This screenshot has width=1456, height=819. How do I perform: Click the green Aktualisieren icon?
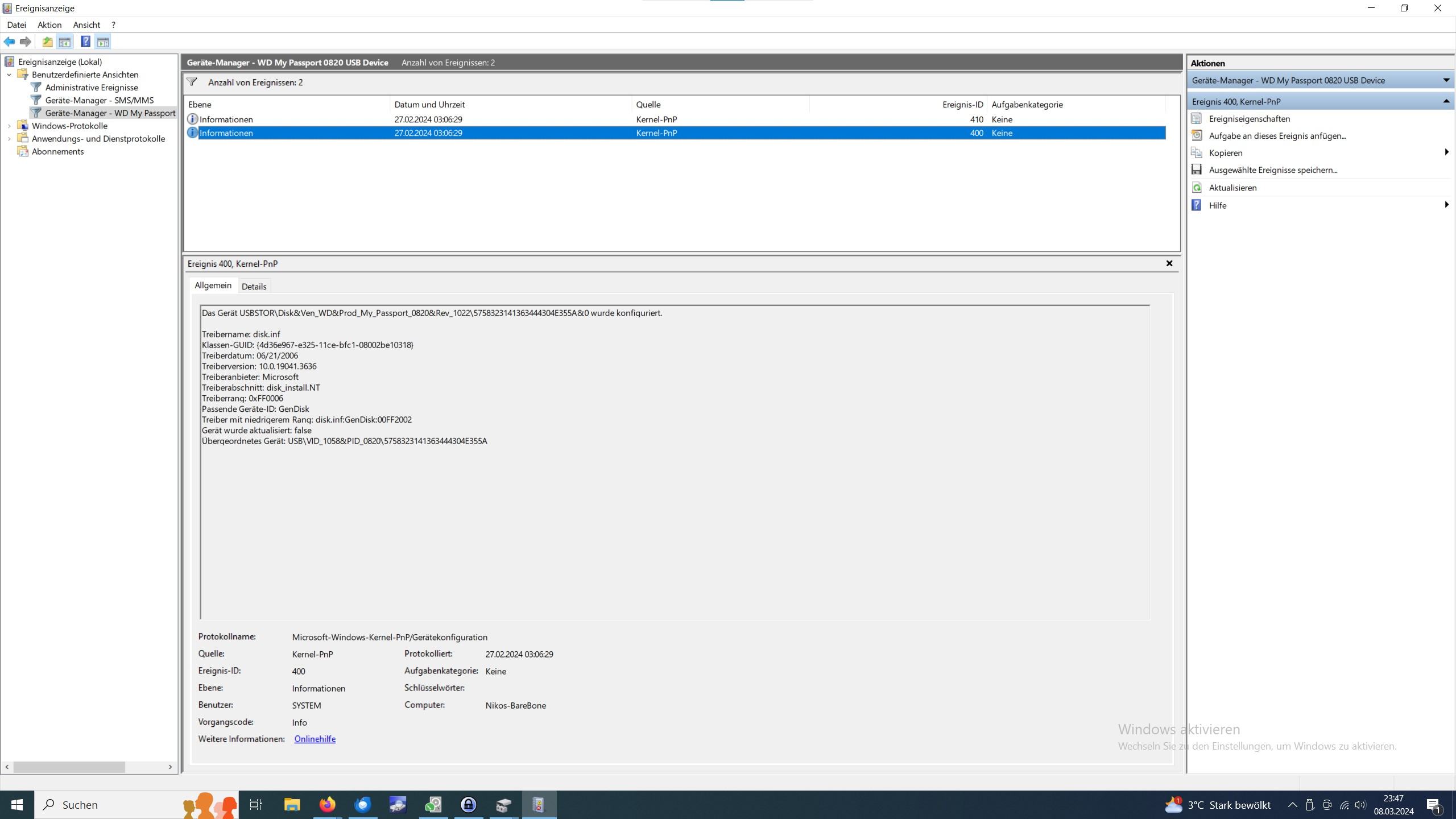pyautogui.click(x=1197, y=188)
